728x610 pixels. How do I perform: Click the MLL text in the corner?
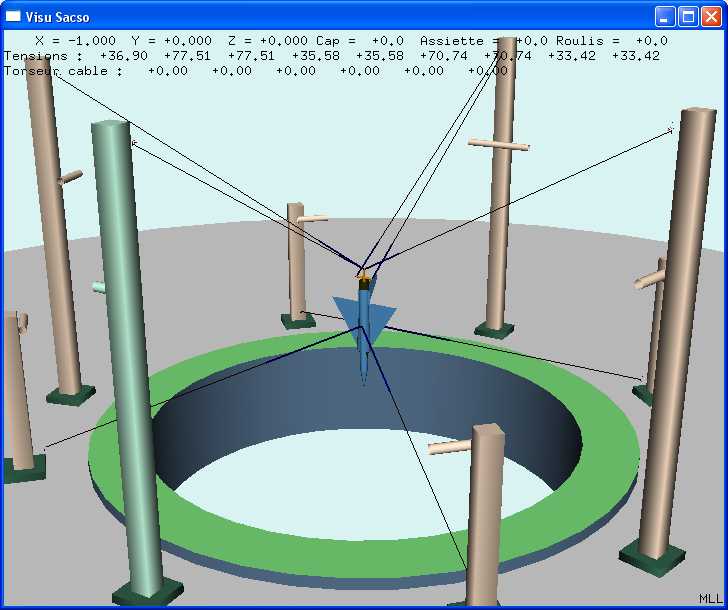[710, 598]
